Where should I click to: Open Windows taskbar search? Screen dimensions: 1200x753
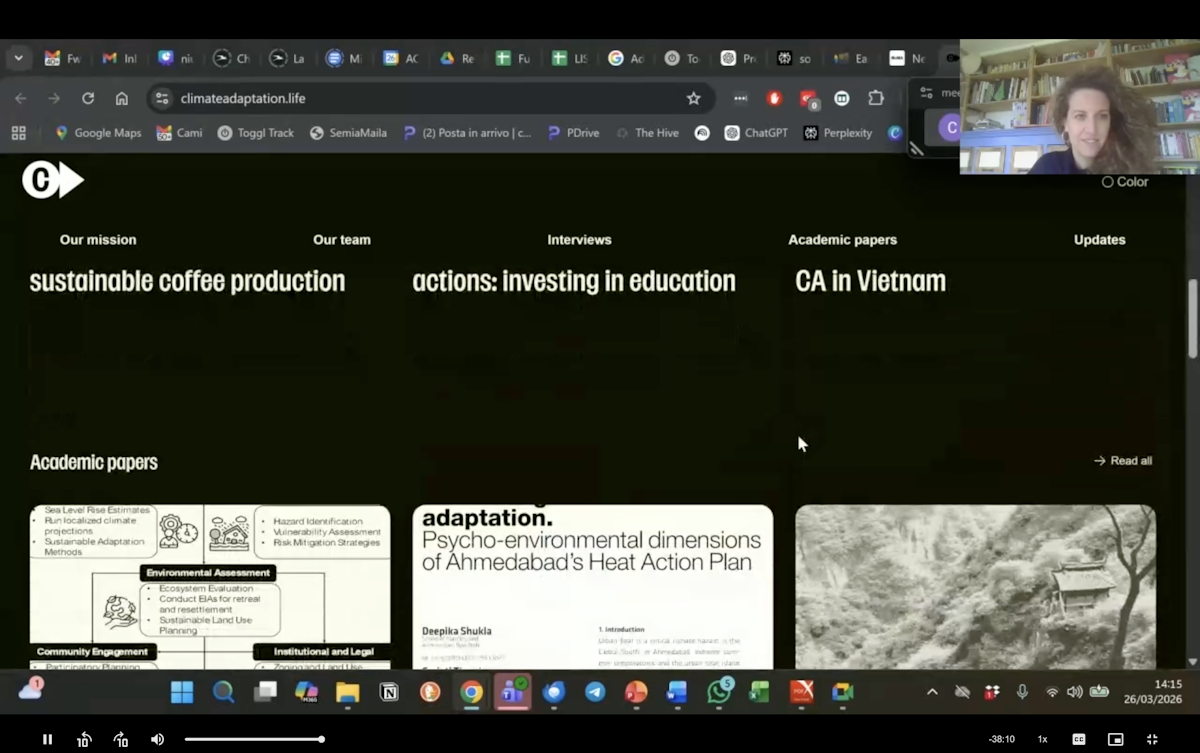click(x=223, y=692)
